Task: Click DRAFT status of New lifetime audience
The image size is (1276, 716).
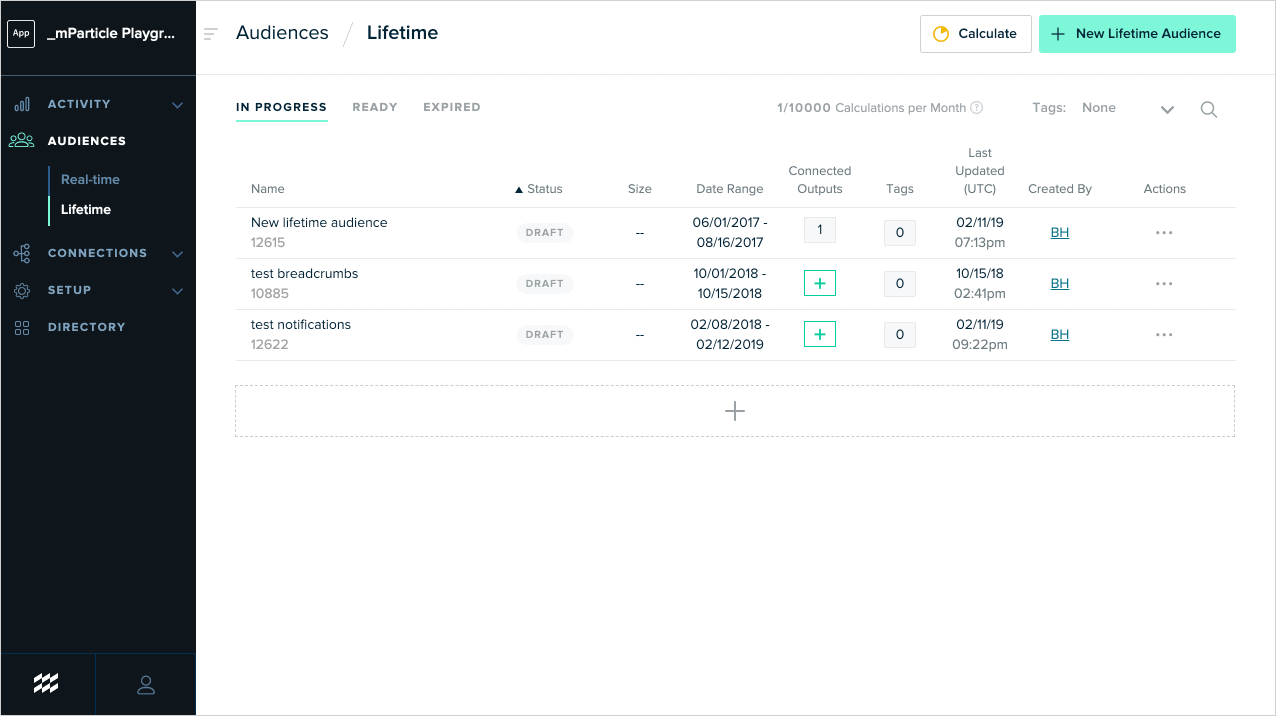Action: (x=545, y=233)
